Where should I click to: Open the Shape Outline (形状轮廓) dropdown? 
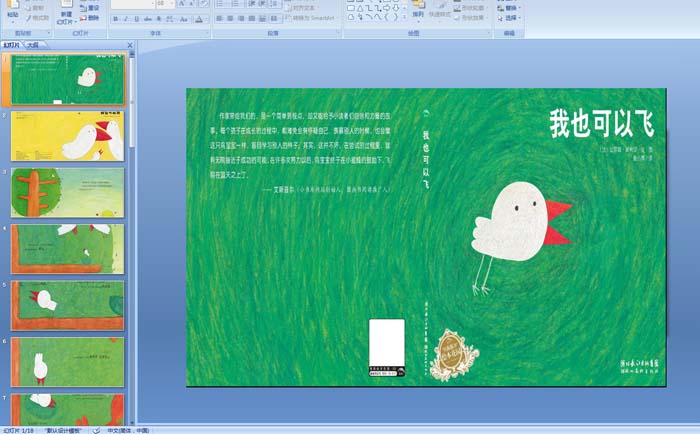[x=471, y=8]
